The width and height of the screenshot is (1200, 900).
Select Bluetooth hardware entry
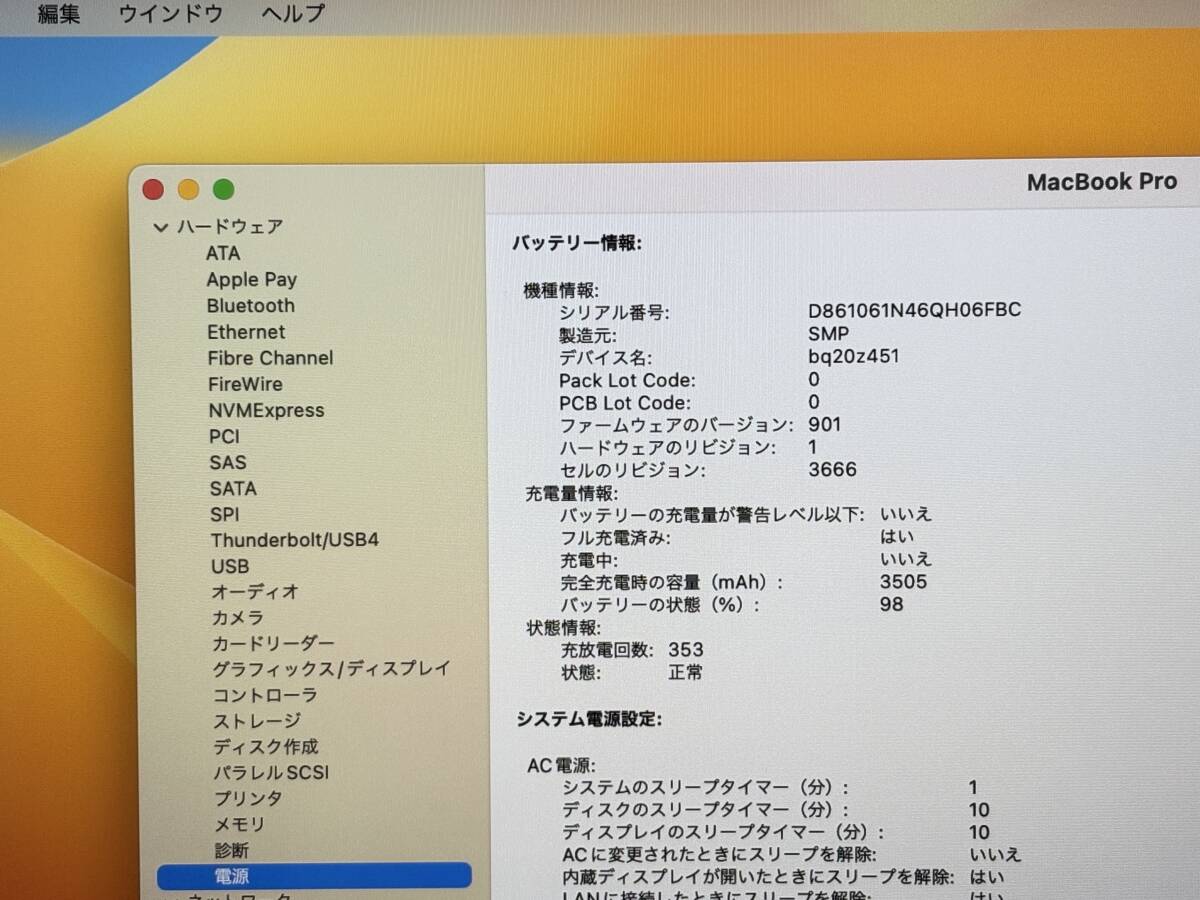[x=250, y=306]
